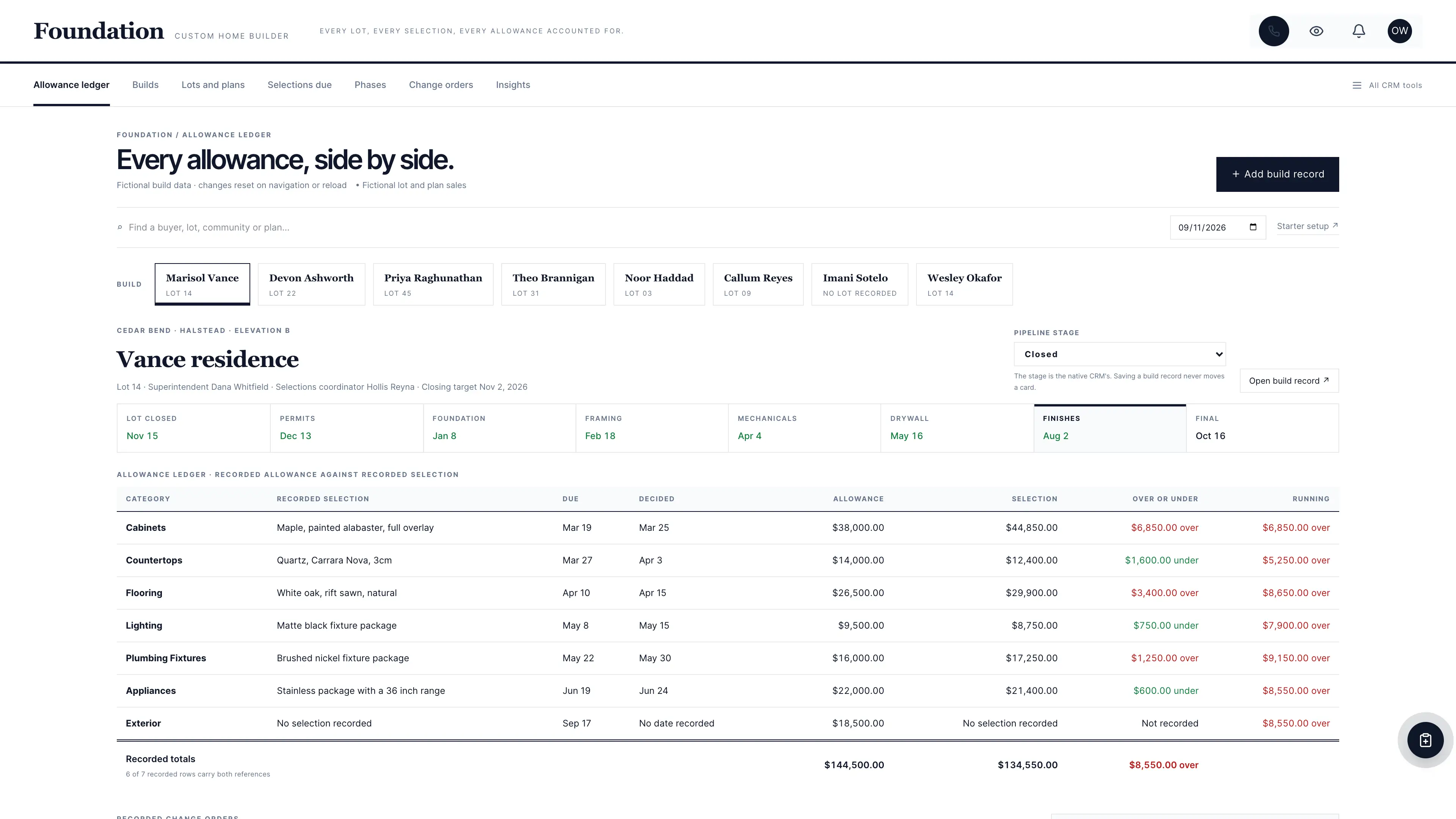
Task: Select the Marisol Vance build card
Action: (202, 284)
